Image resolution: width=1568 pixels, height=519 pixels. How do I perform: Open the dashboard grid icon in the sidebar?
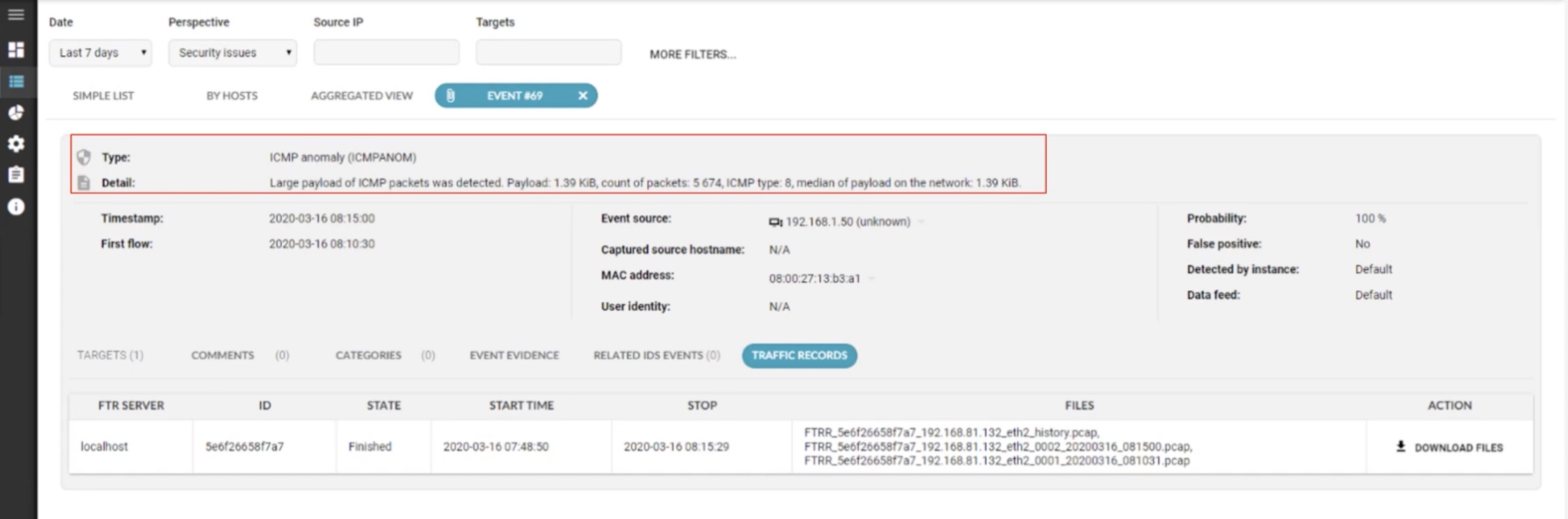click(x=16, y=50)
